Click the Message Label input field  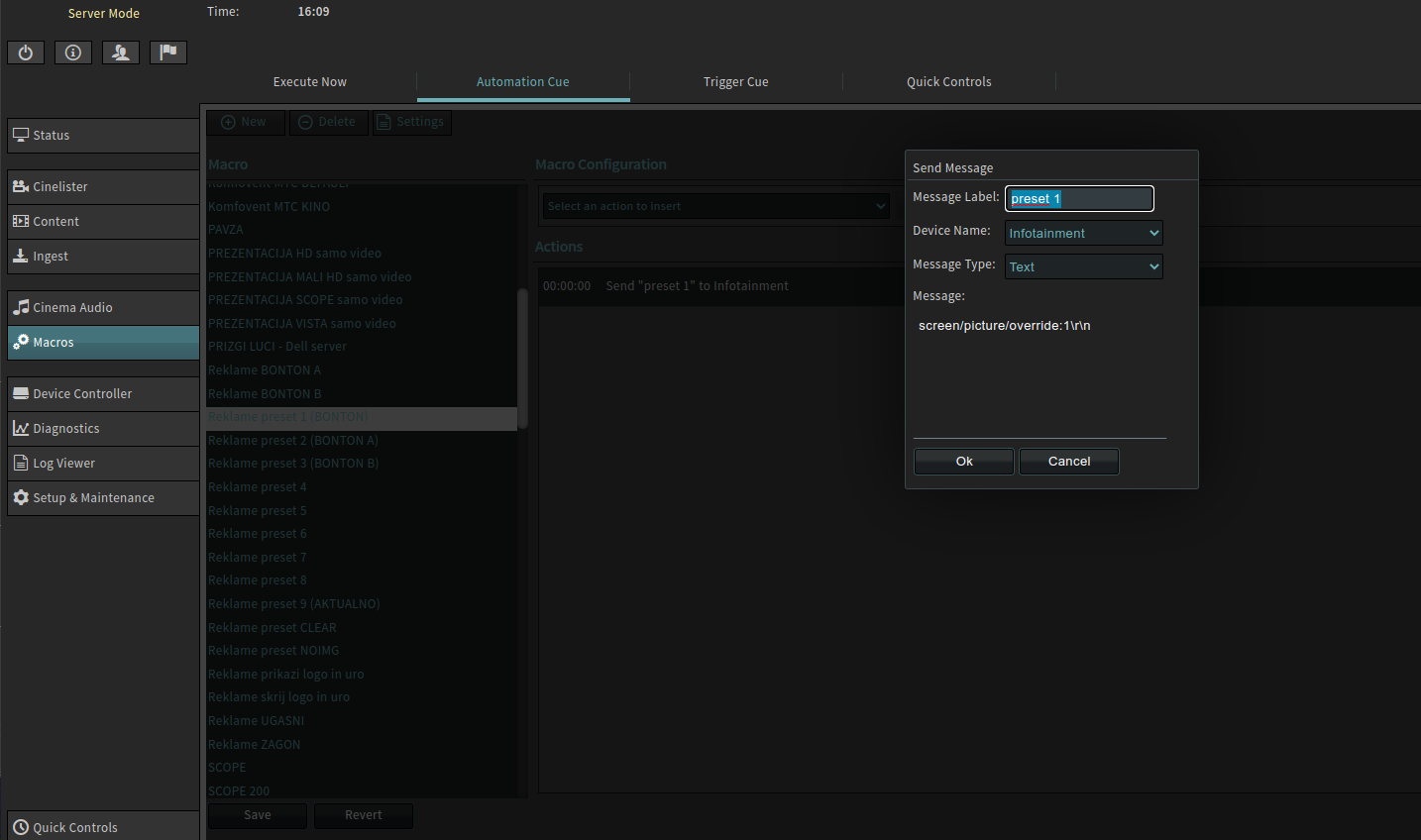pyautogui.click(x=1080, y=199)
